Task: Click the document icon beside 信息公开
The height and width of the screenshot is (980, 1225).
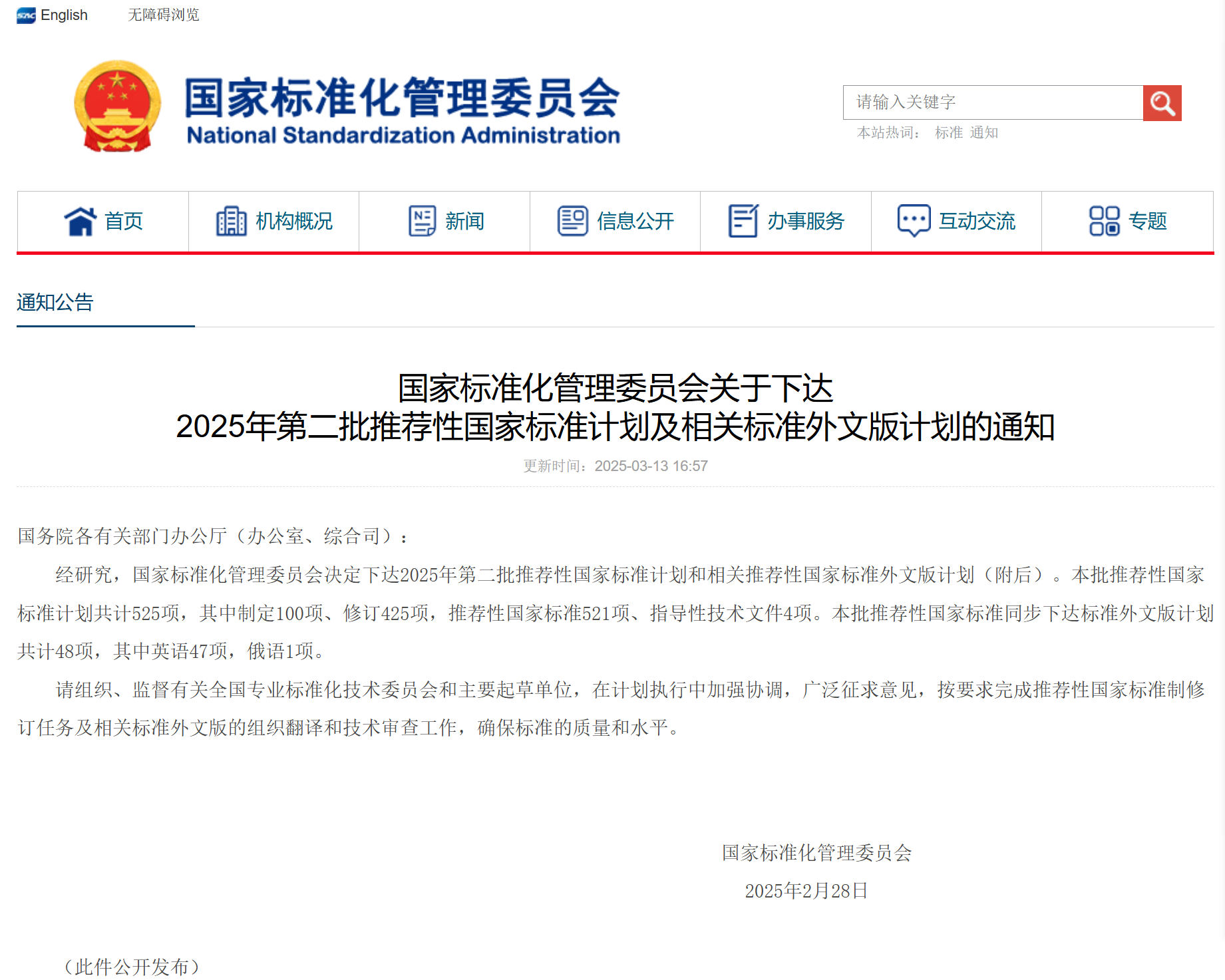Action: pyautogui.click(x=572, y=222)
